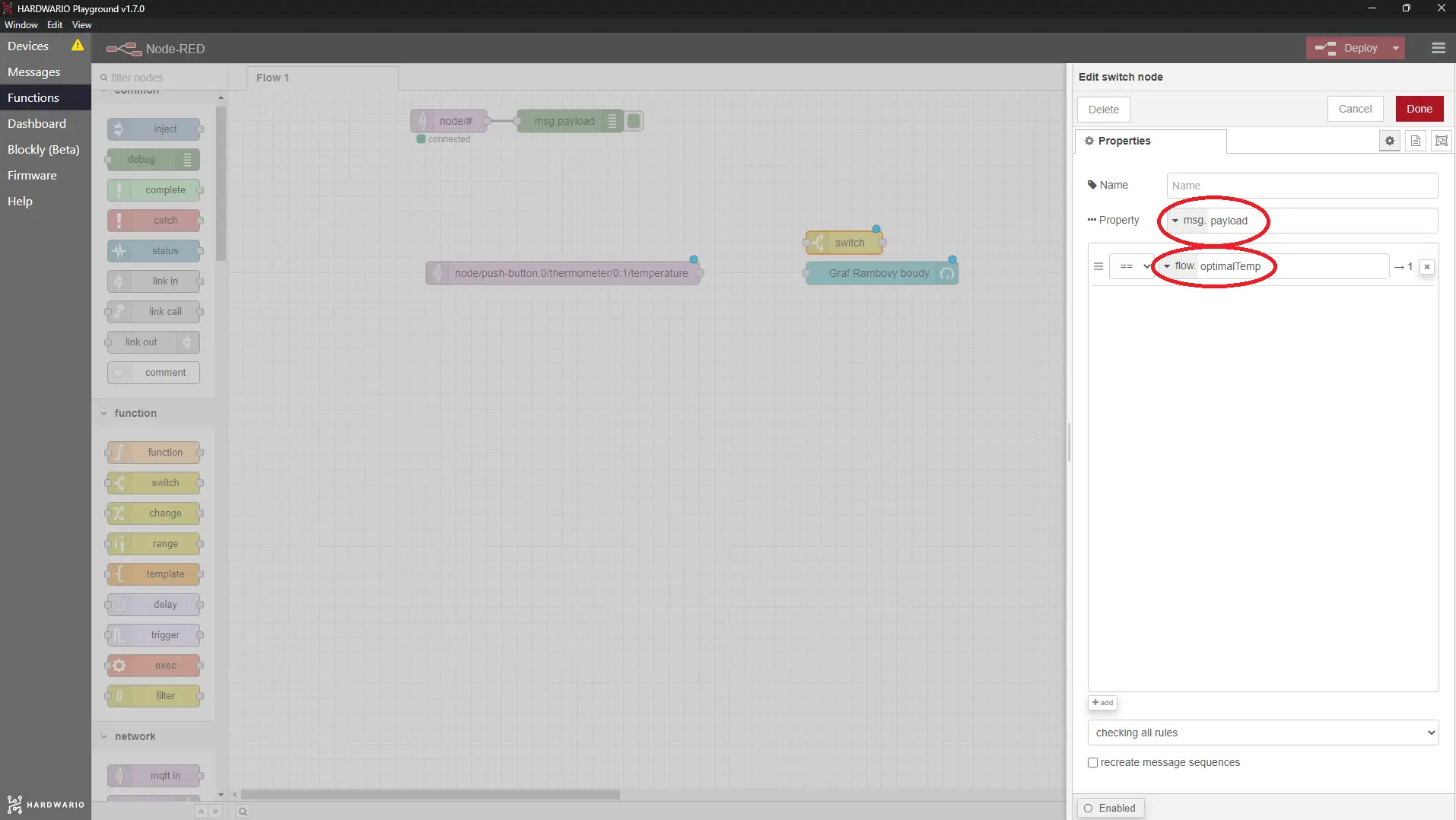Select the switch node in palette

(x=154, y=483)
